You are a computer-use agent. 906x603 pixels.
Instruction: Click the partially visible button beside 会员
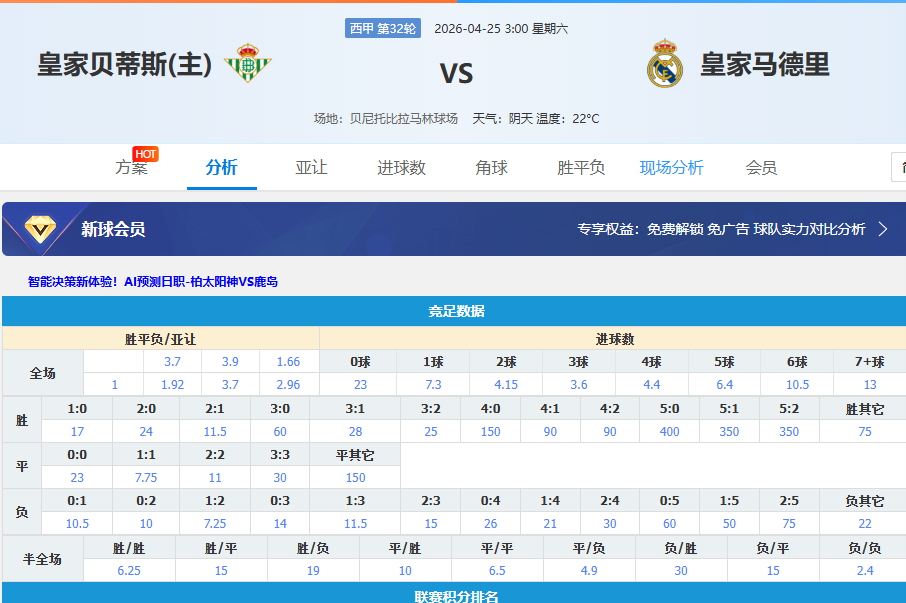899,167
